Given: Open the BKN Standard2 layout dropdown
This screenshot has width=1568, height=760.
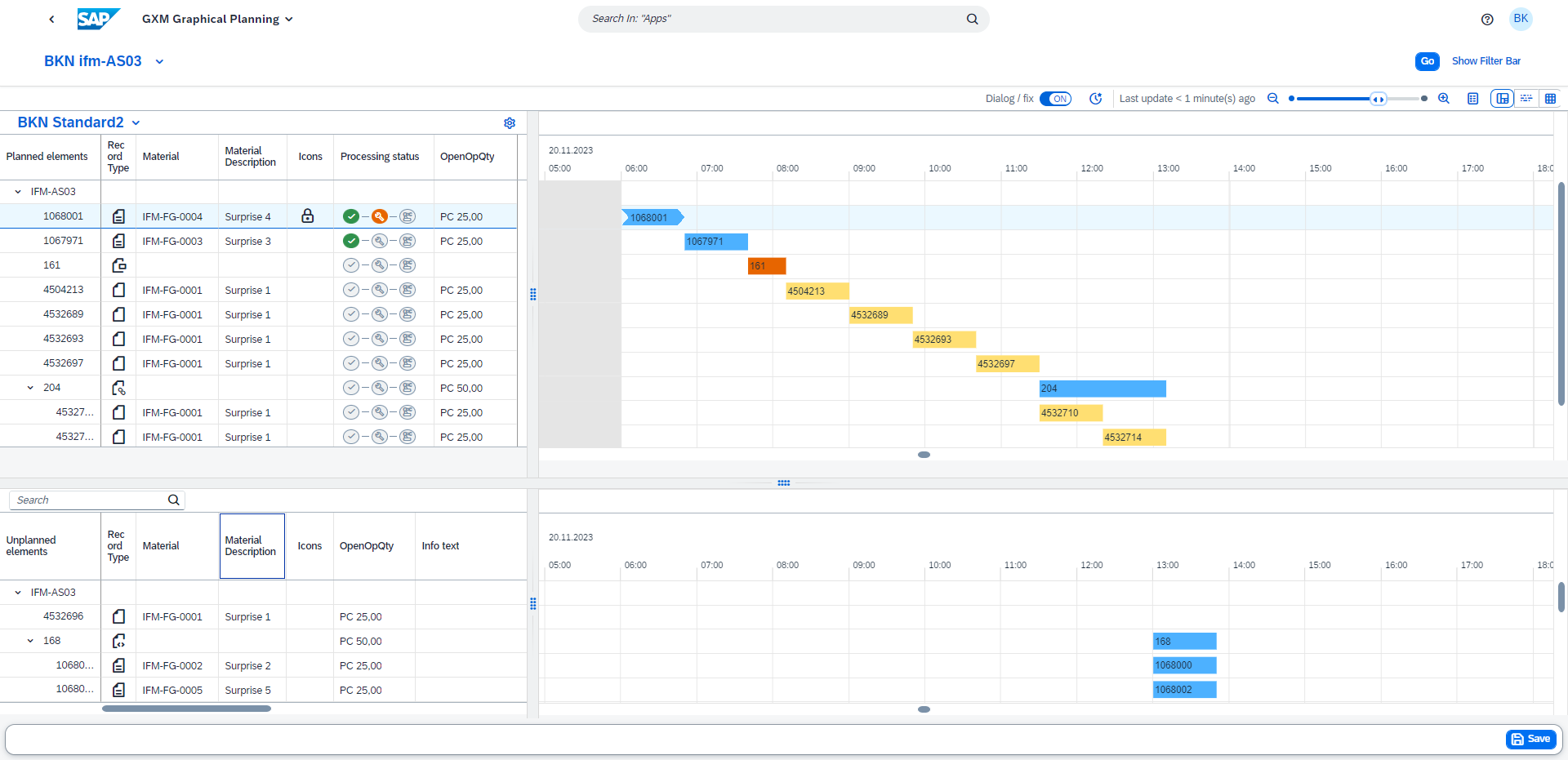Looking at the screenshot, I should [136, 122].
